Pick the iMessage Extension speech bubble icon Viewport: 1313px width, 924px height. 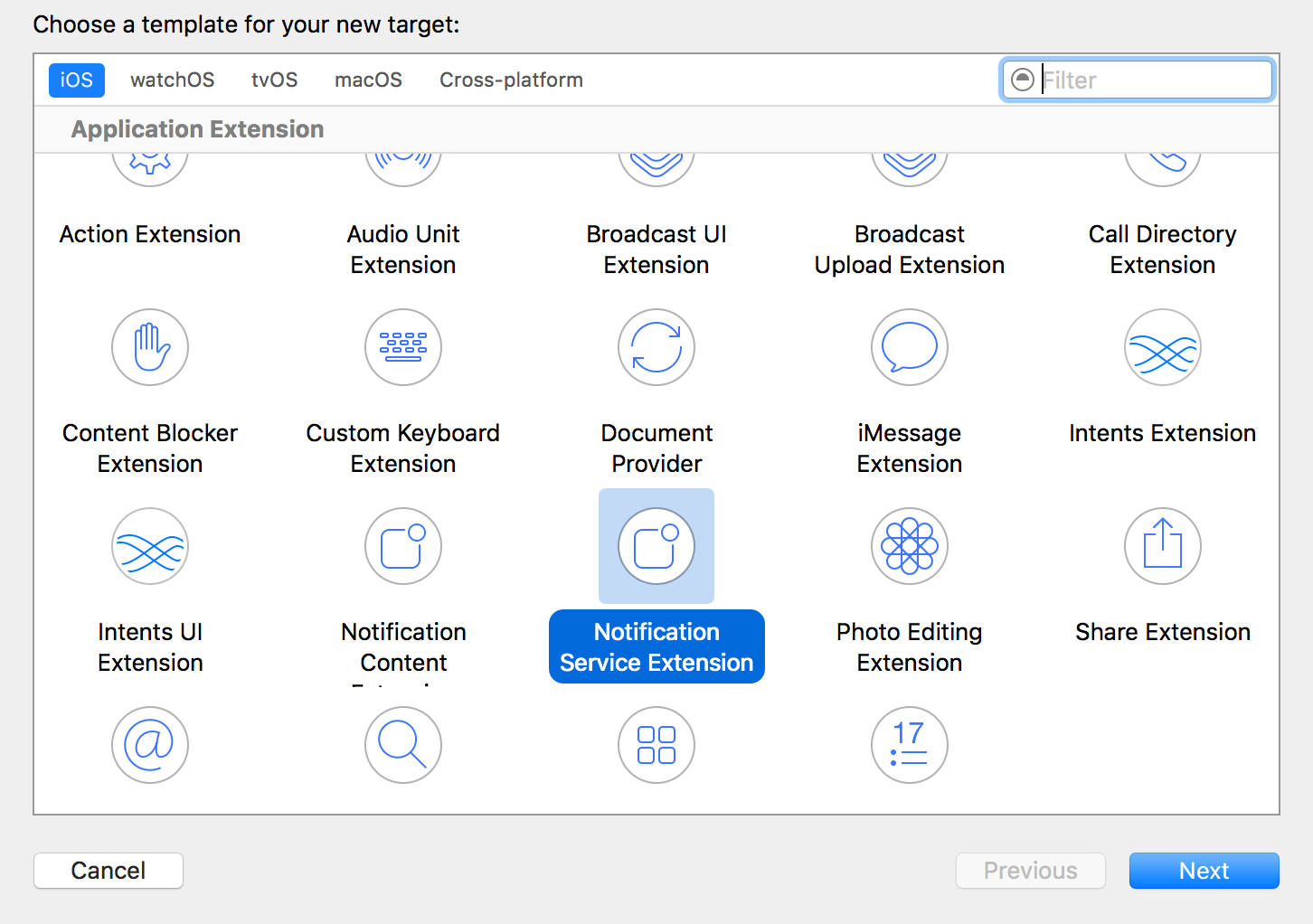click(910, 347)
